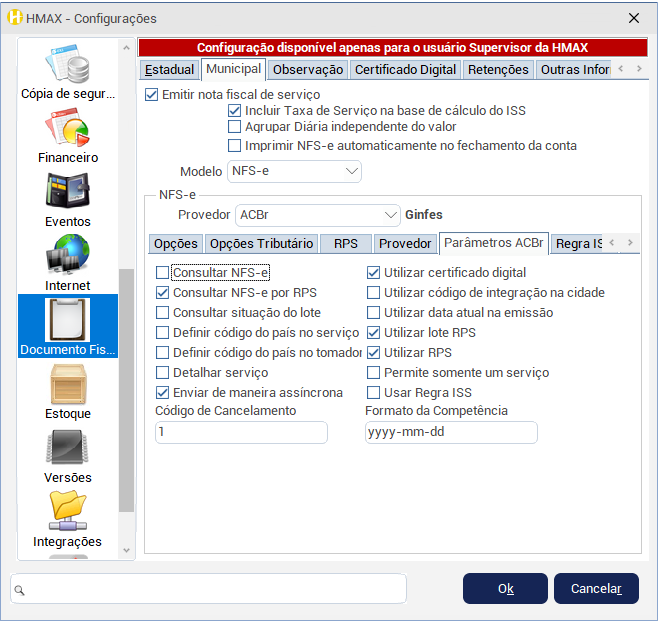Select the Documento Fiscal clipboard icon

pos(67,320)
